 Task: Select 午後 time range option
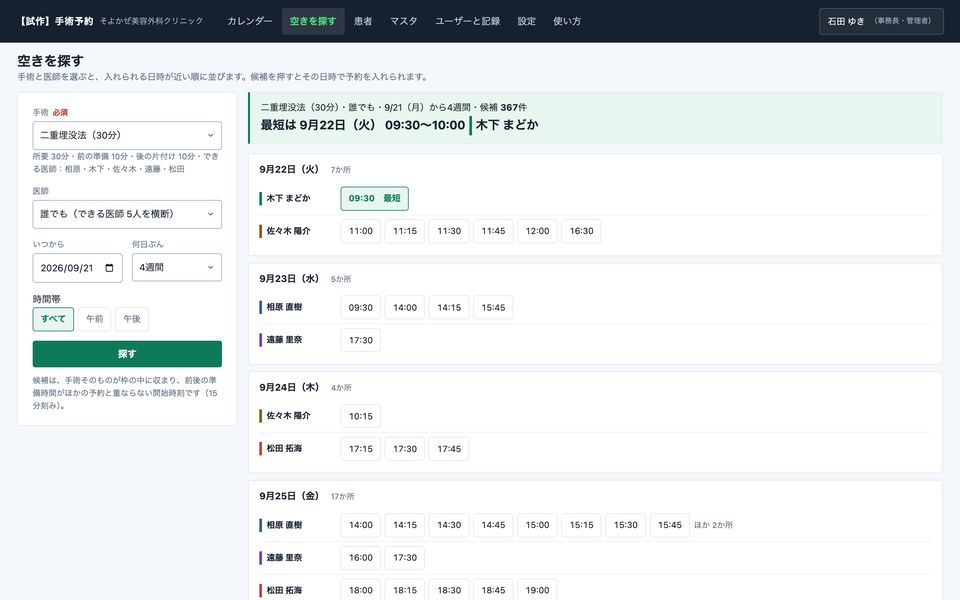[x=132, y=319]
